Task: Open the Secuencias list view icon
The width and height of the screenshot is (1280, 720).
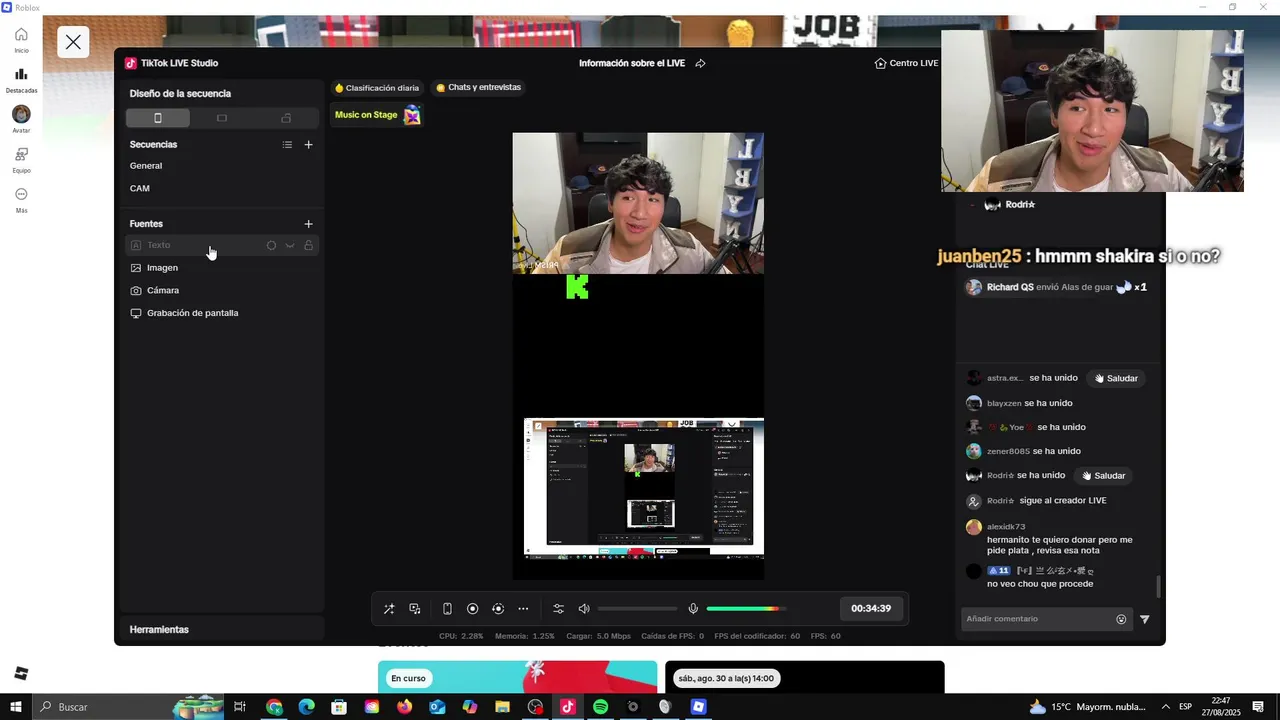Action: point(287,145)
